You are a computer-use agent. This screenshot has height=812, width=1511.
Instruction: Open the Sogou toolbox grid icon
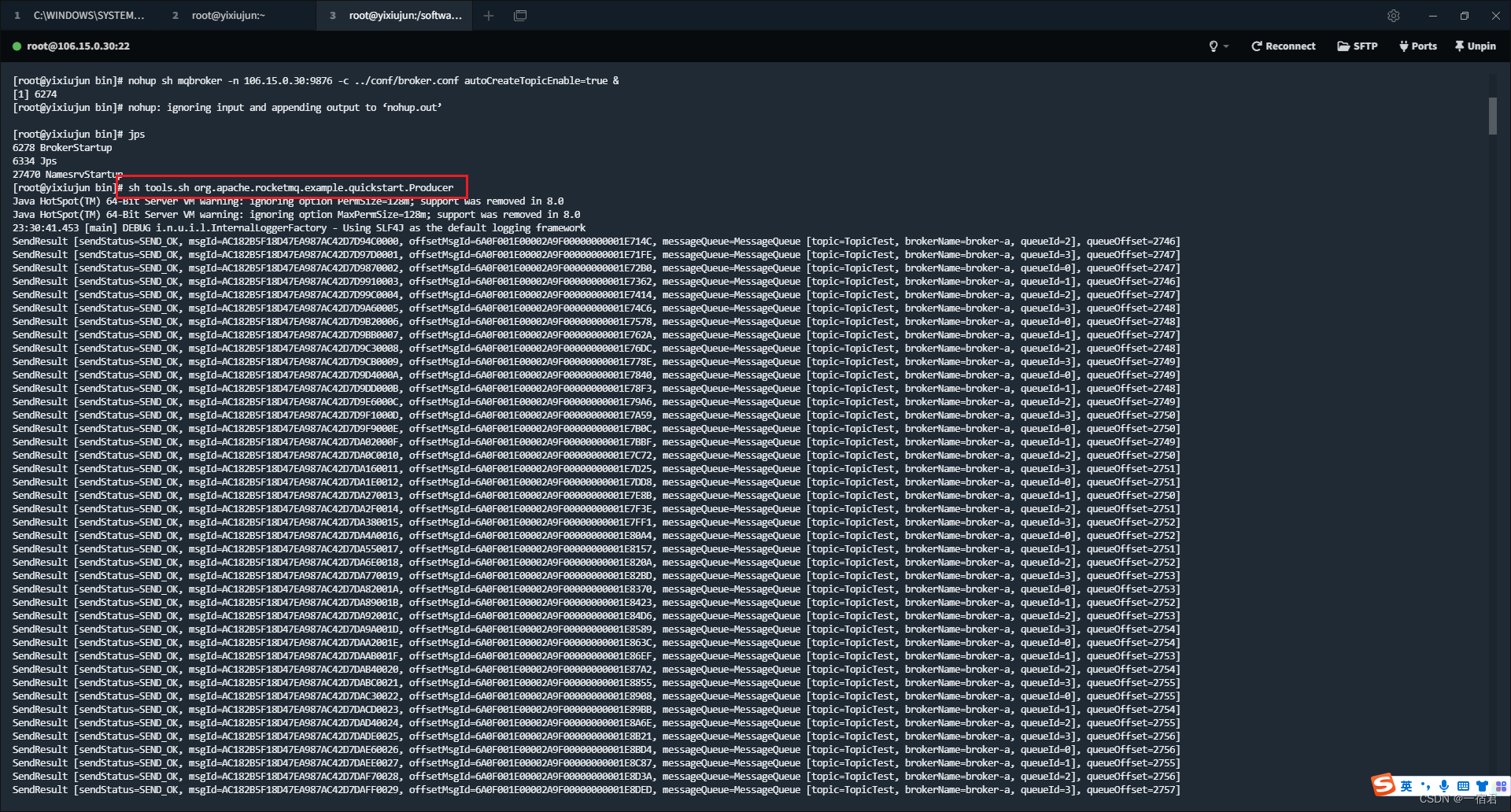(x=1501, y=786)
